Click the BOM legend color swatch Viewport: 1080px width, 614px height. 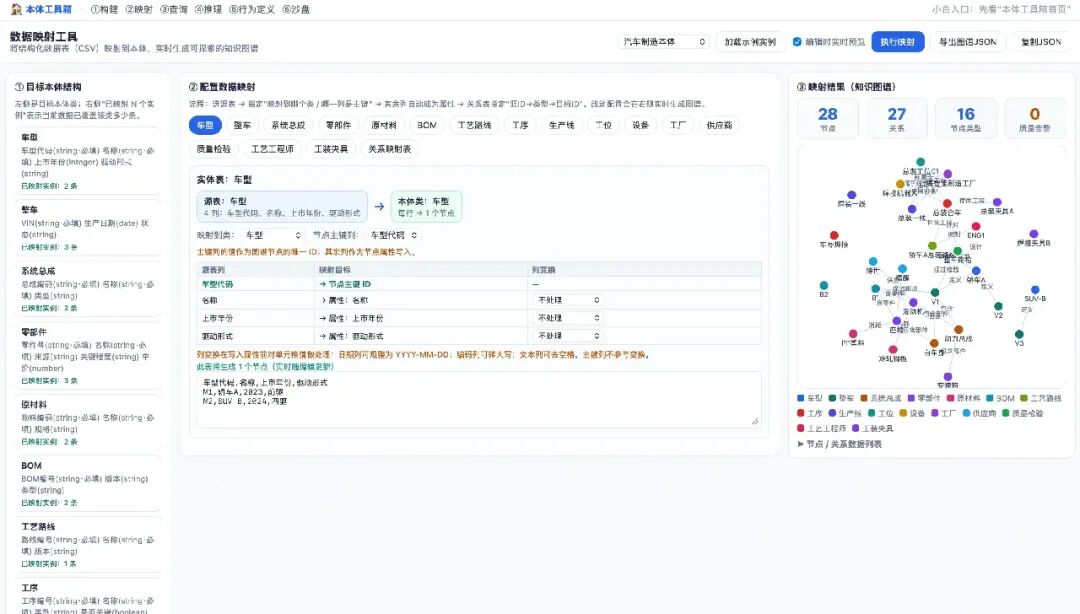tap(990, 398)
